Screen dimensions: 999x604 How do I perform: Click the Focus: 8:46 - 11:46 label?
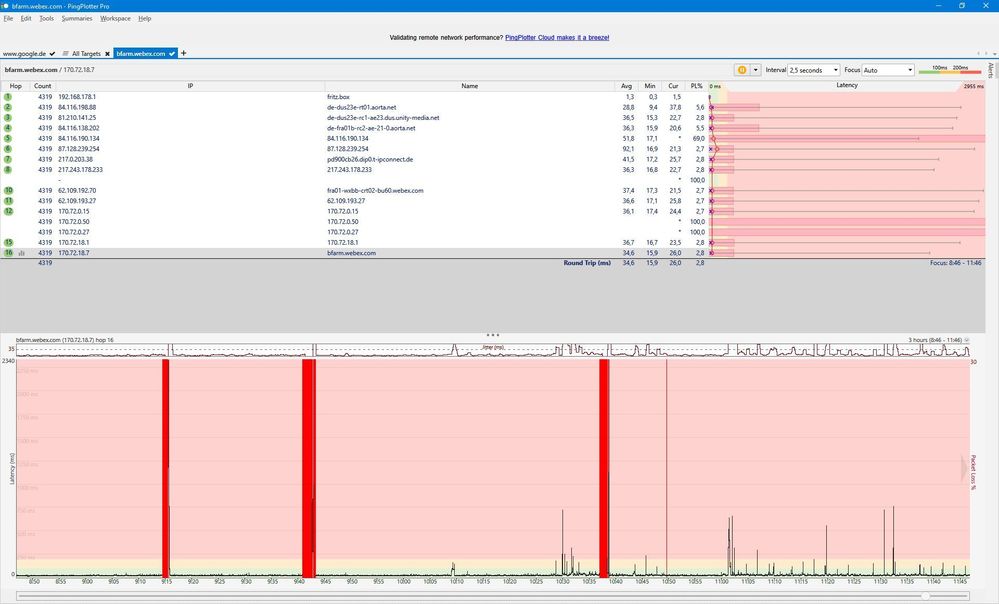(955, 262)
